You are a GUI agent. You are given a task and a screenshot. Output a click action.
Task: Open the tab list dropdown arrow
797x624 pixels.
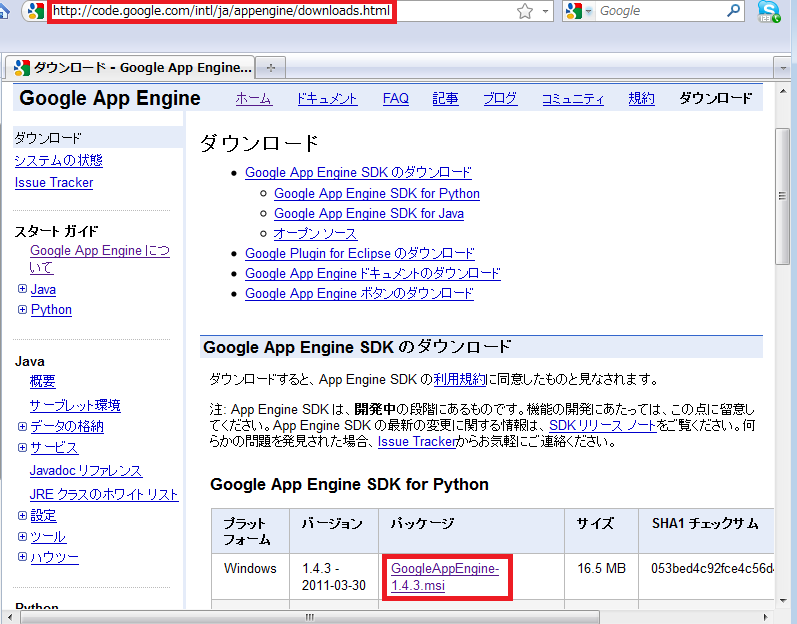pyautogui.click(x=782, y=68)
